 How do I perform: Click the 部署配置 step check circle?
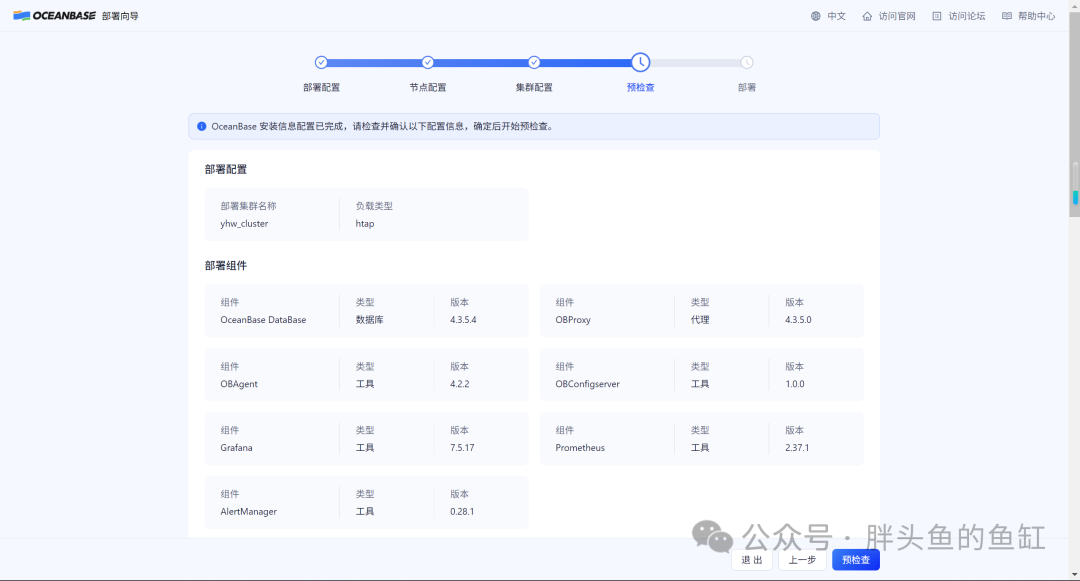tap(321, 63)
